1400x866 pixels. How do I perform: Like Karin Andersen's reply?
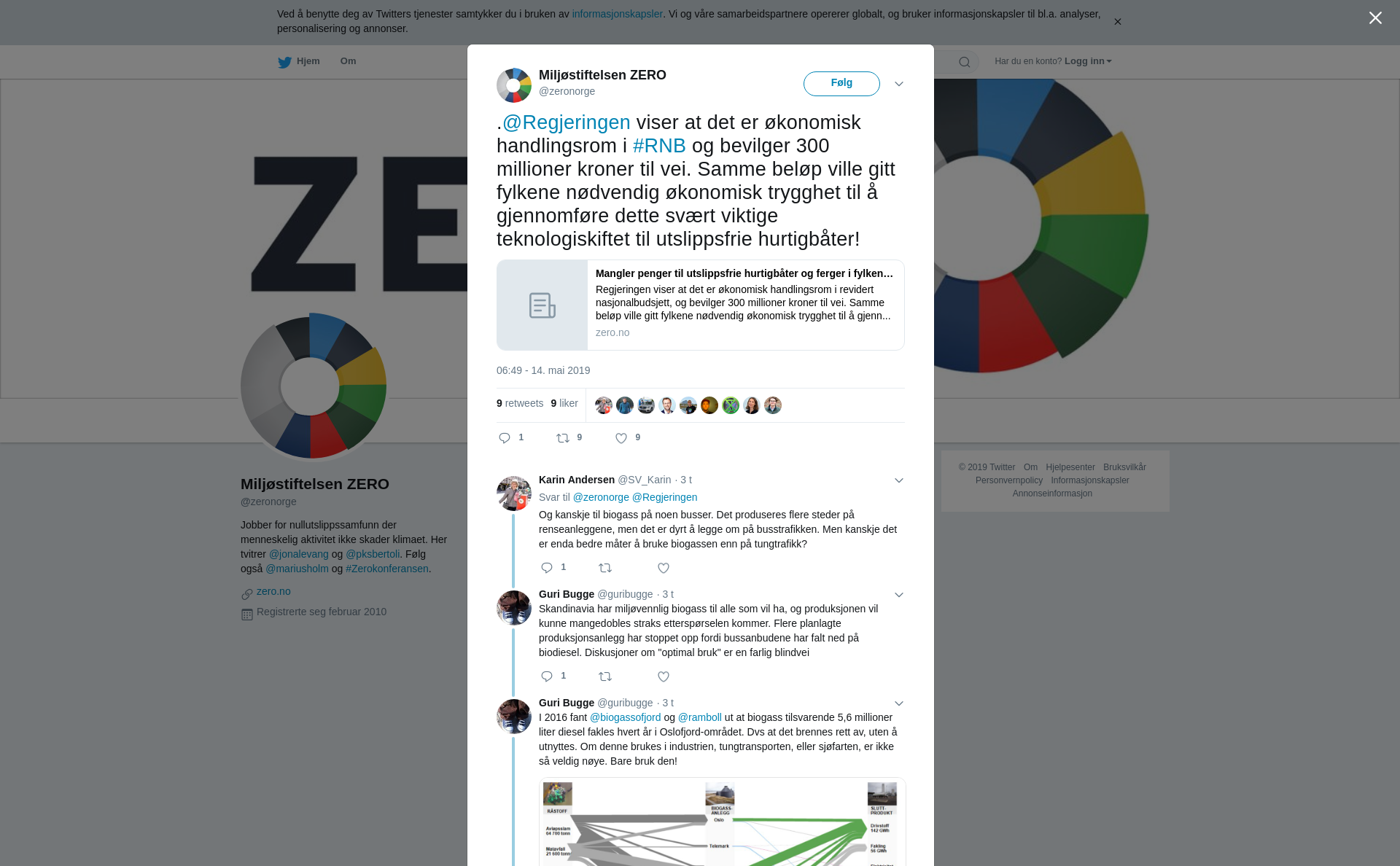[x=664, y=568]
